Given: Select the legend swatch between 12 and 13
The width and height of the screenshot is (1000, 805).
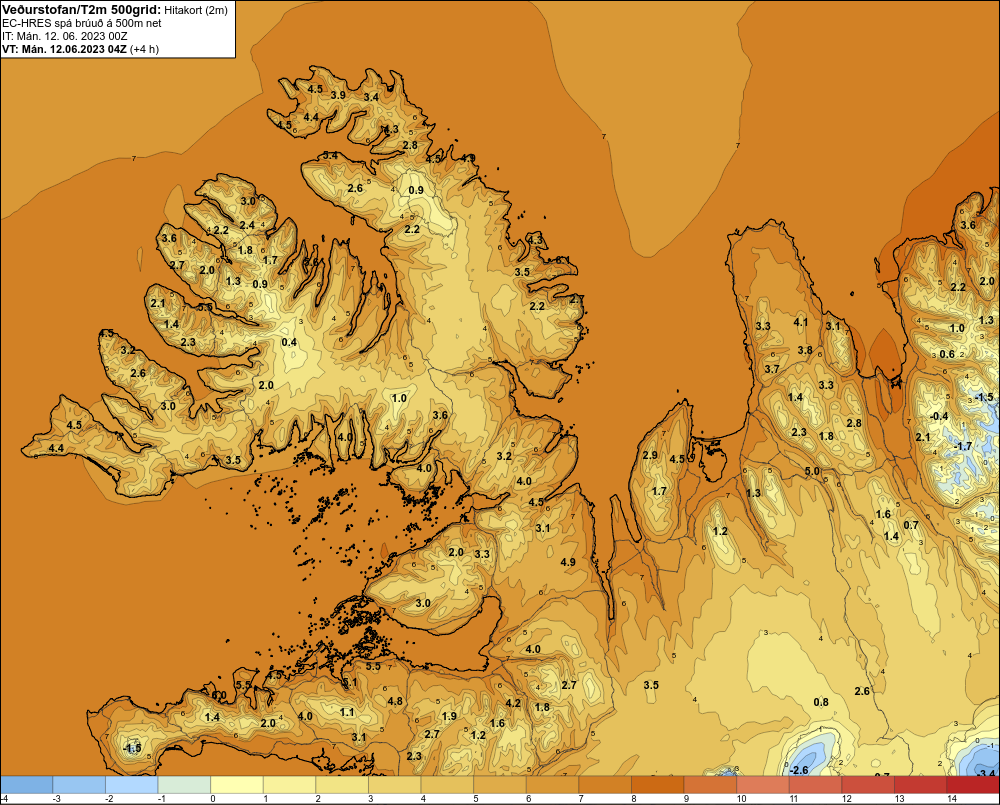Looking at the screenshot, I should point(869,785).
